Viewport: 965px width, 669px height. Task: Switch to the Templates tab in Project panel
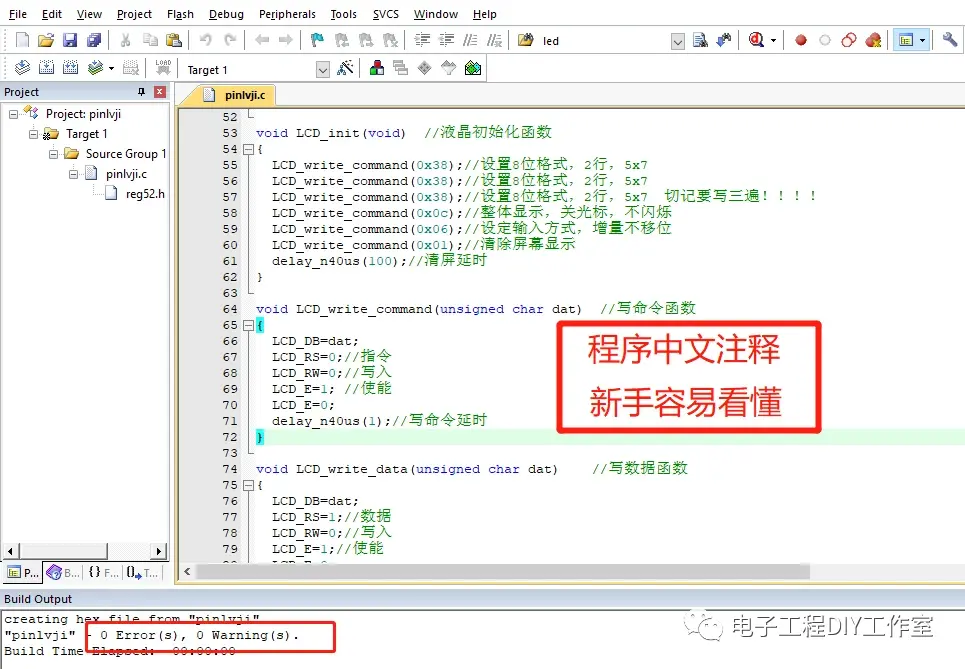(x=142, y=572)
